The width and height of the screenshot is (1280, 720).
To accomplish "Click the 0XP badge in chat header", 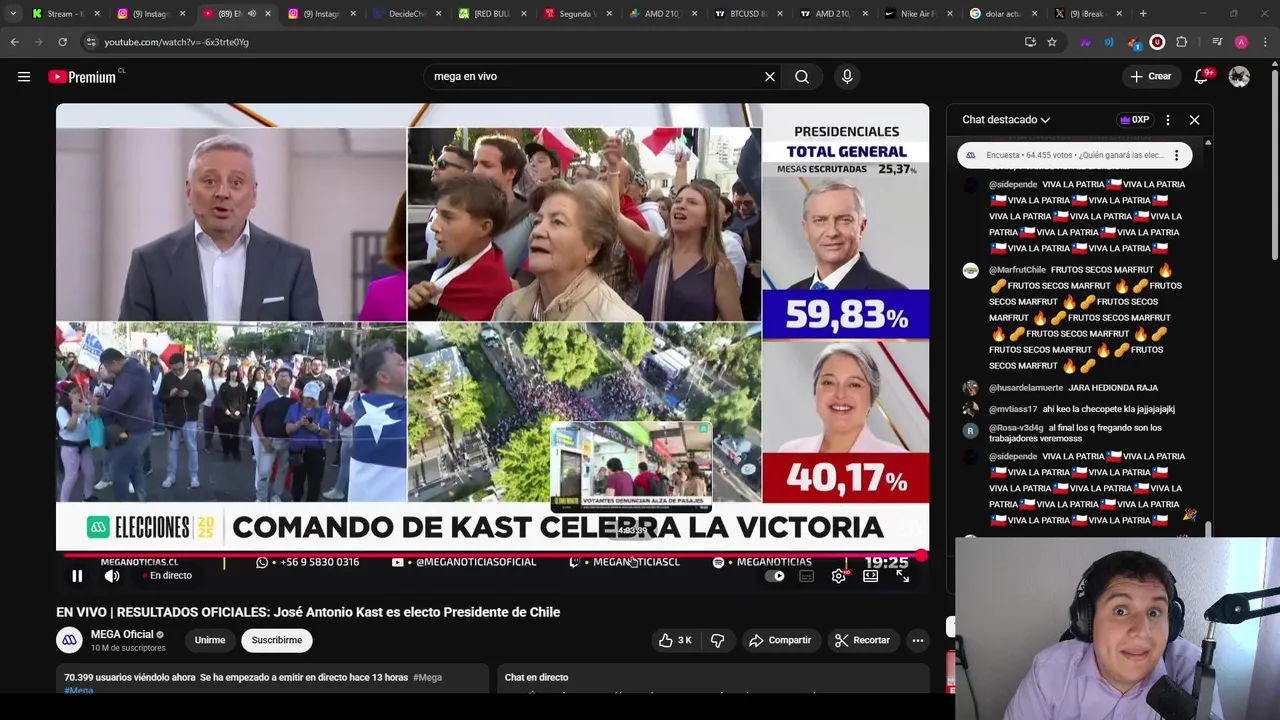I will [x=1134, y=120].
